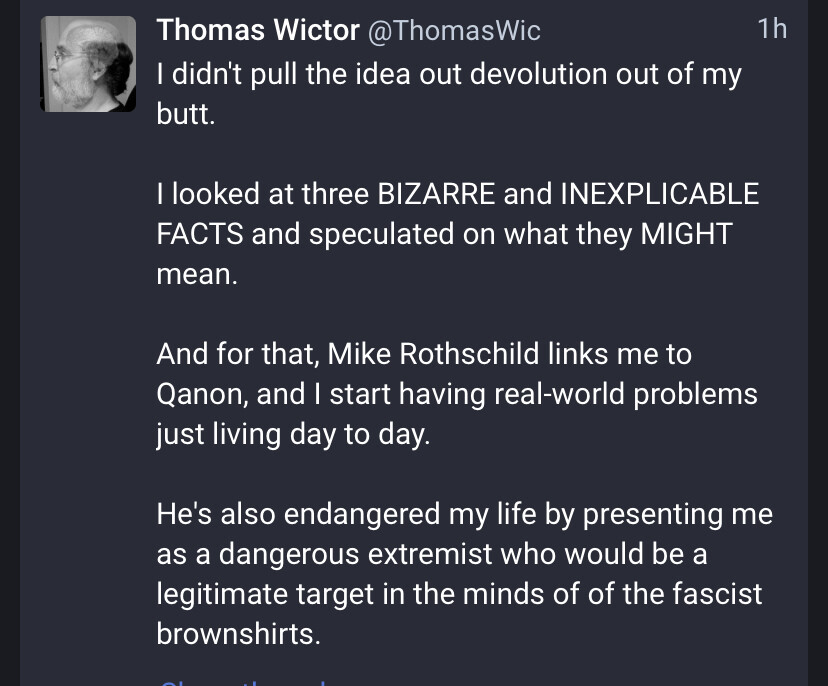Click the paragraph starting "He's also endangered"
This screenshot has height=686, width=828.
click(x=463, y=574)
